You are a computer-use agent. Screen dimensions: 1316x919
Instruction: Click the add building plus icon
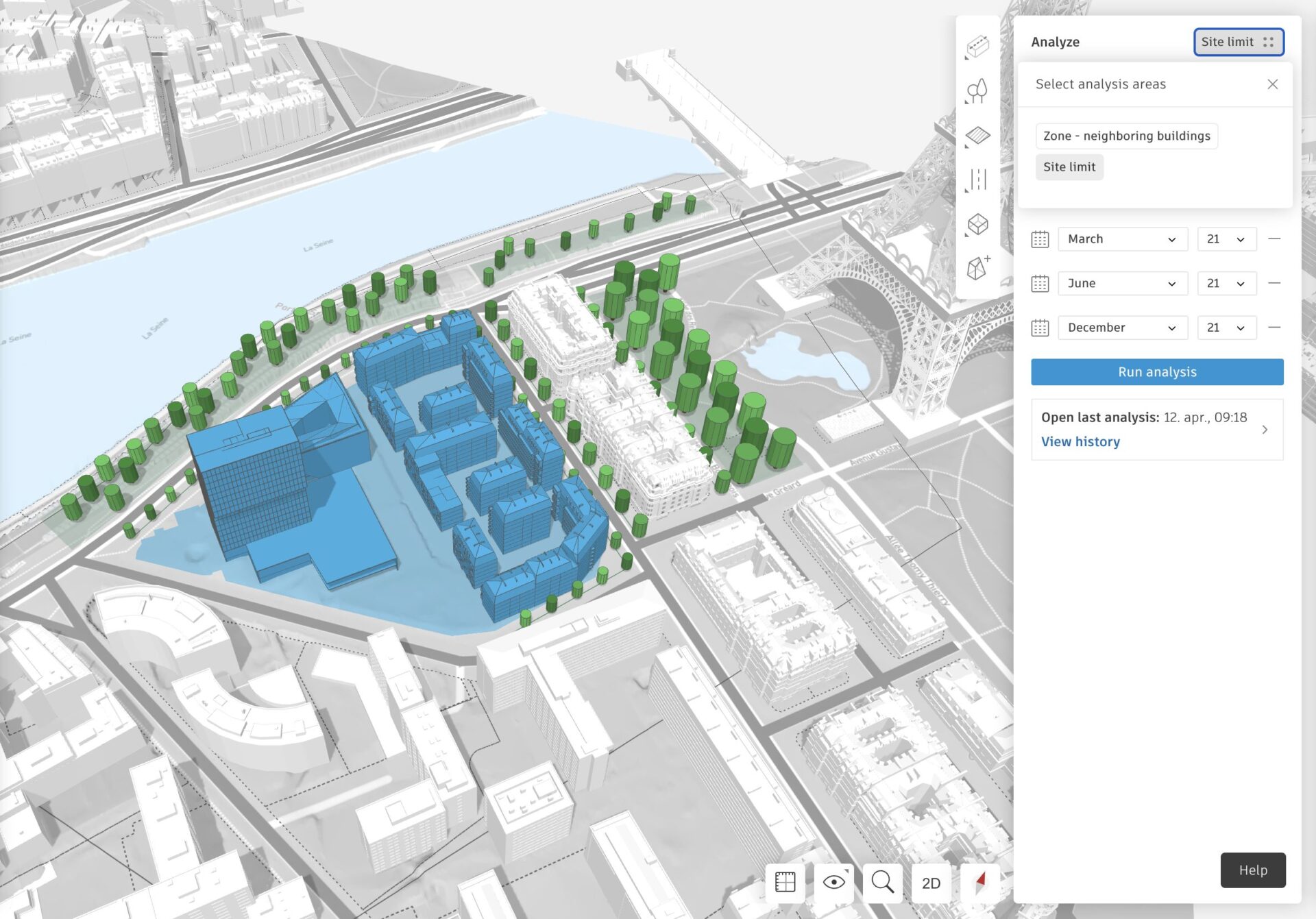pyautogui.click(x=977, y=268)
